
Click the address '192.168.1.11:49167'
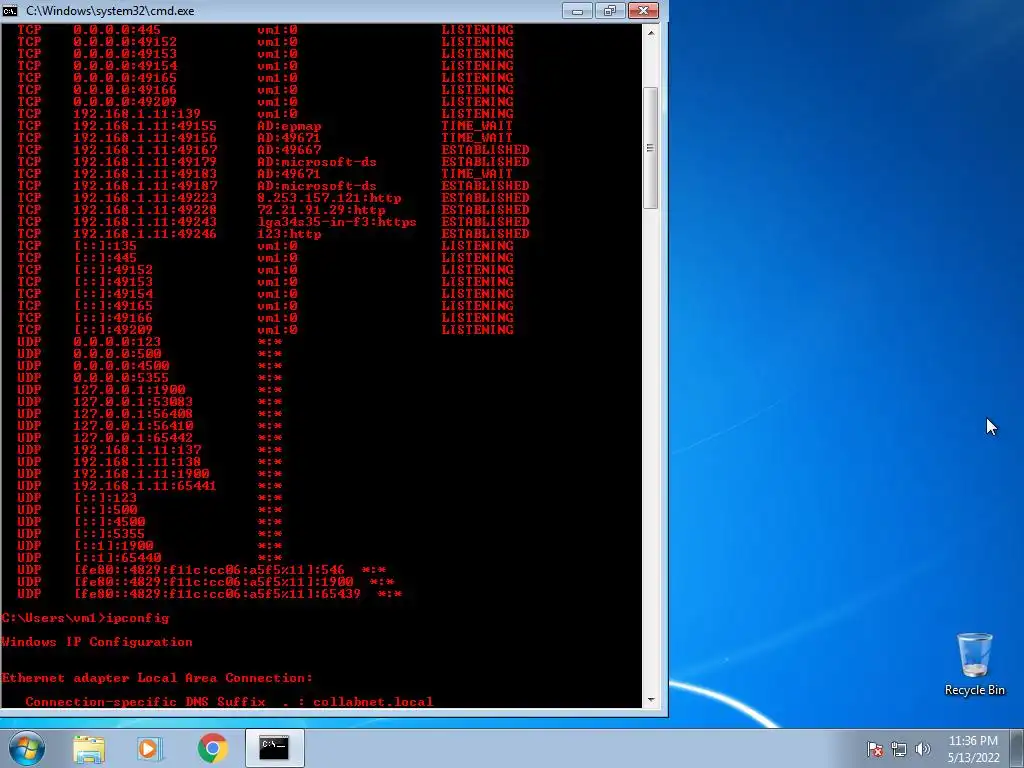144,150
